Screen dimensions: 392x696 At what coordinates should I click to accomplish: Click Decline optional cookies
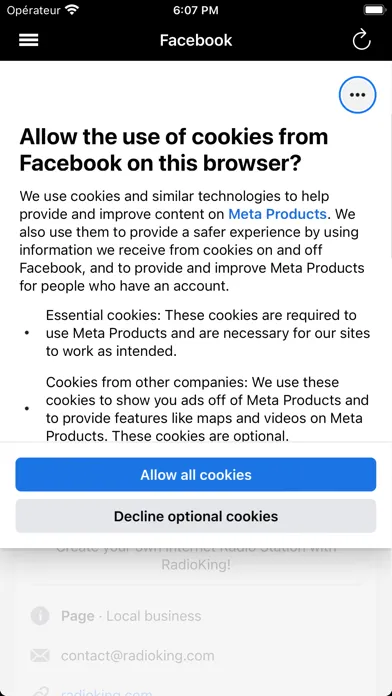point(196,516)
